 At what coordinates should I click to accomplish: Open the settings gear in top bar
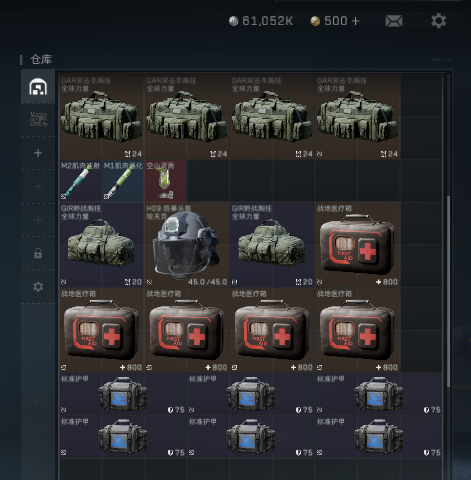coord(439,21)
